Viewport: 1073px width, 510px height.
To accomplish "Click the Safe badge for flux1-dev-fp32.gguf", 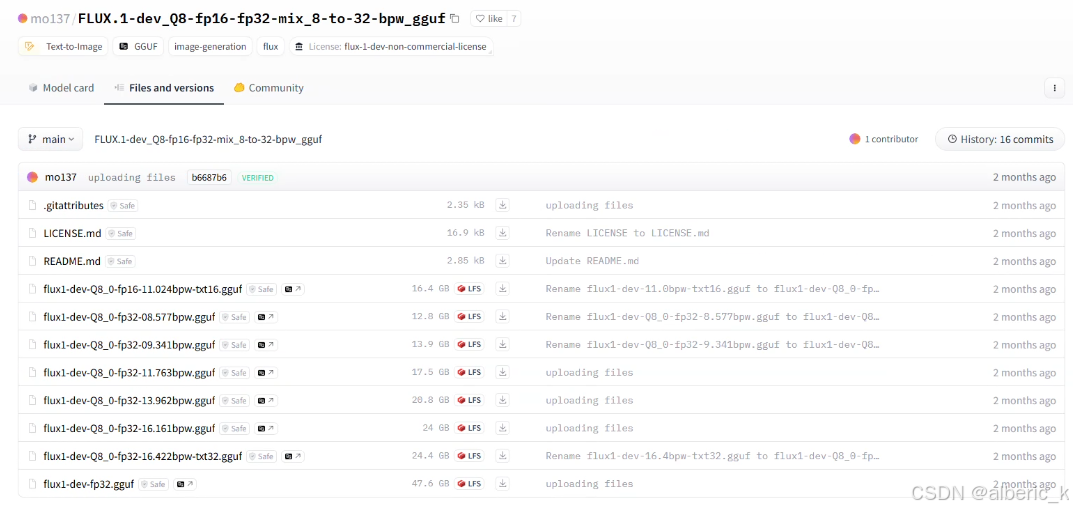I will click(x=154, y=484).
